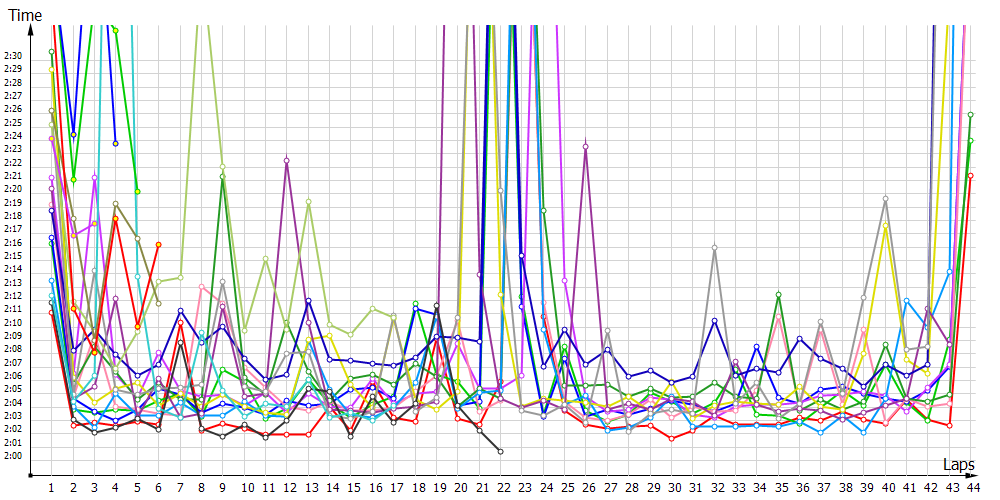This screenshot has width=1000, height=500.
Task: Click the black data point at lap 22
Action: [500, 452]
